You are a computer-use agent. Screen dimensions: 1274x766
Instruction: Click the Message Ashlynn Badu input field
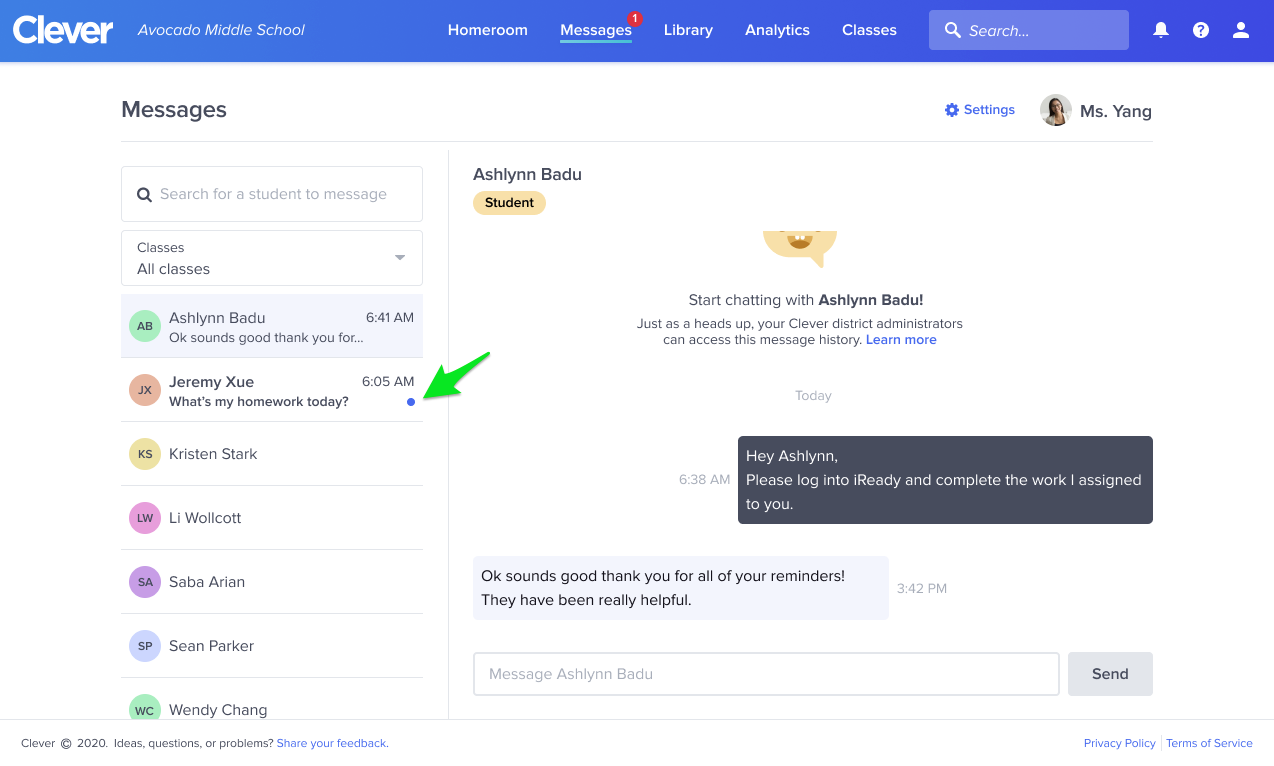(766, 673)
